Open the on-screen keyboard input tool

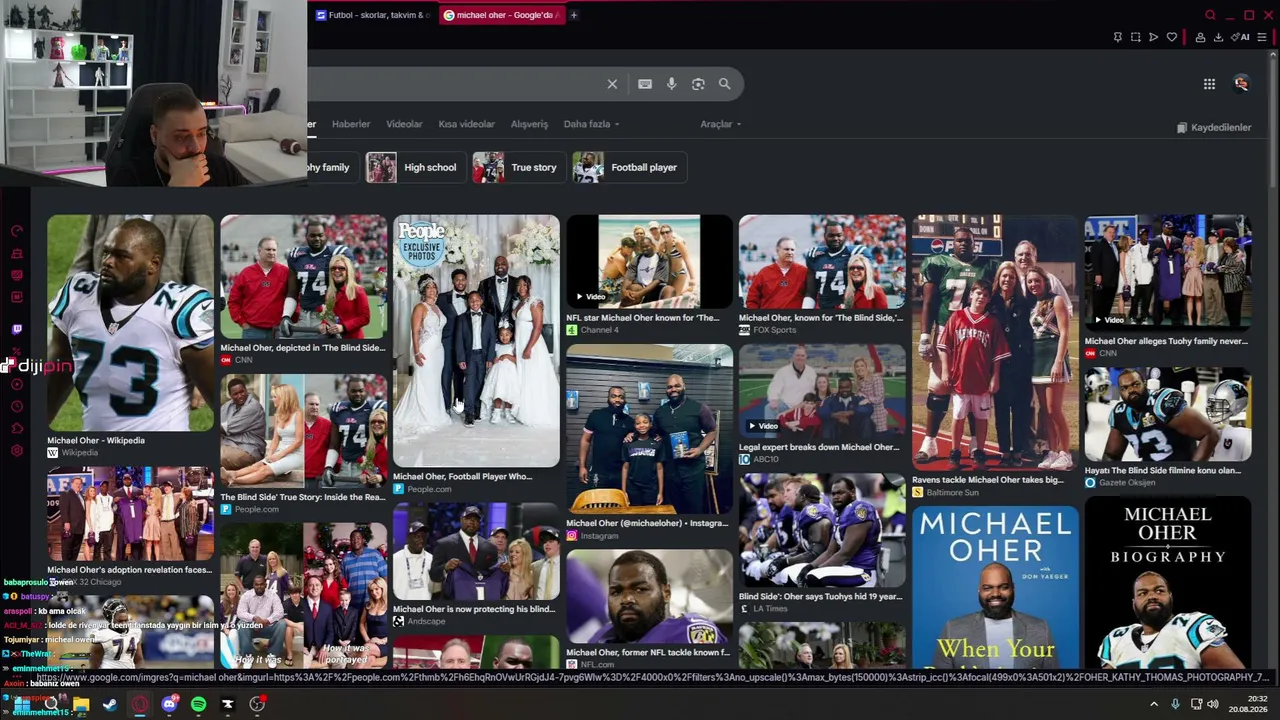click(645, 84)
